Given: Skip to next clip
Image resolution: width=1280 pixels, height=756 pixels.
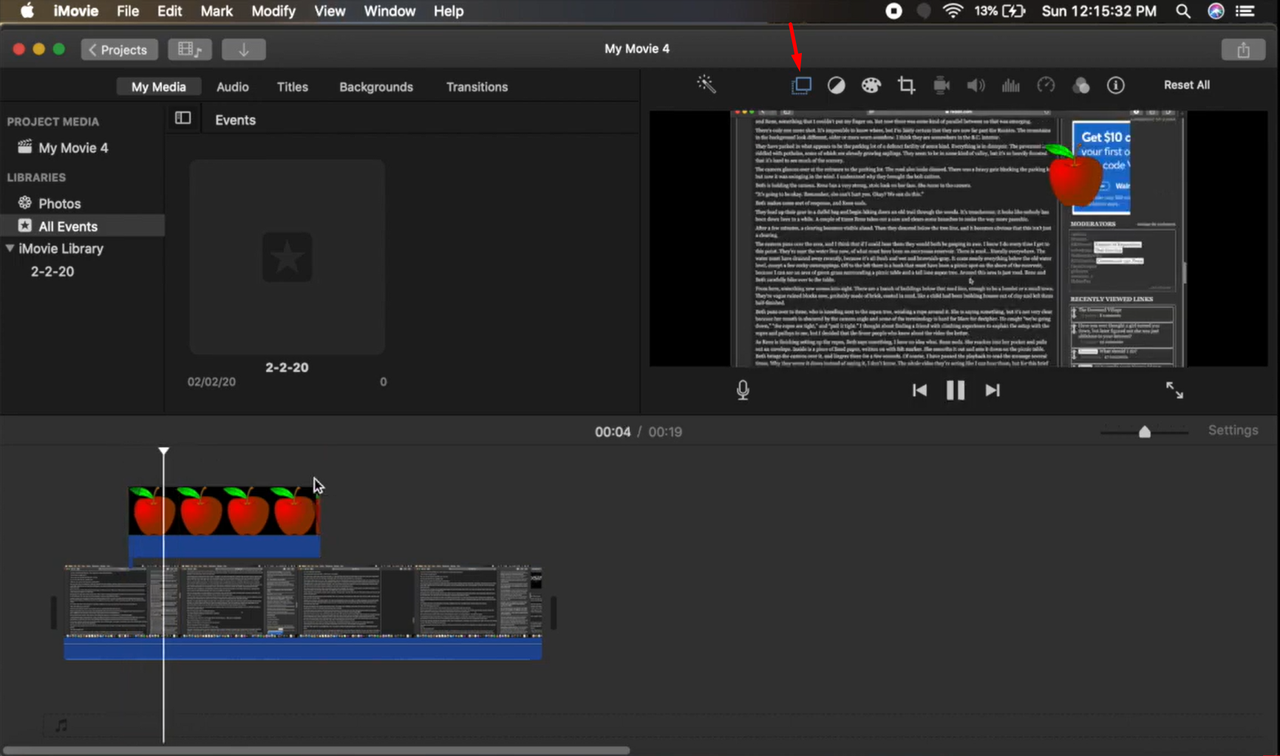Looking at the screenshot, I should point(992,390).
